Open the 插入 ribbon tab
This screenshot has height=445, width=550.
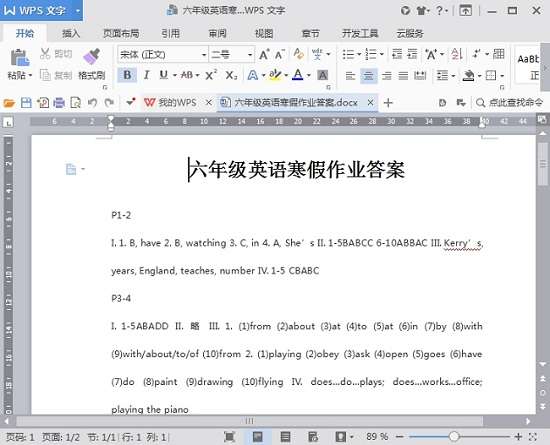pyautogui.click(x=71, y=34)
